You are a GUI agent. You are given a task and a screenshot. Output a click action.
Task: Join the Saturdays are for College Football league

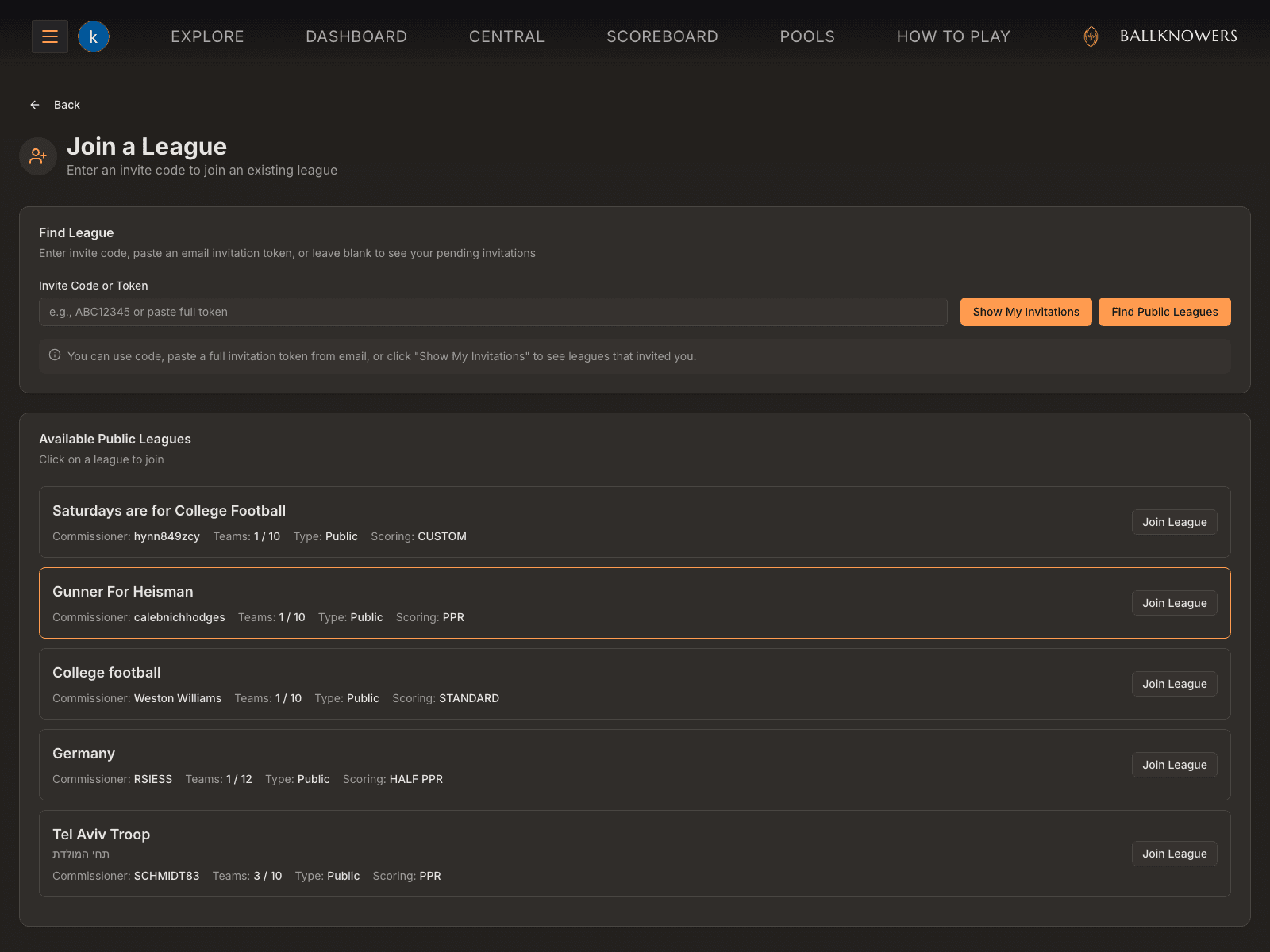click(x=1174, y=522)
